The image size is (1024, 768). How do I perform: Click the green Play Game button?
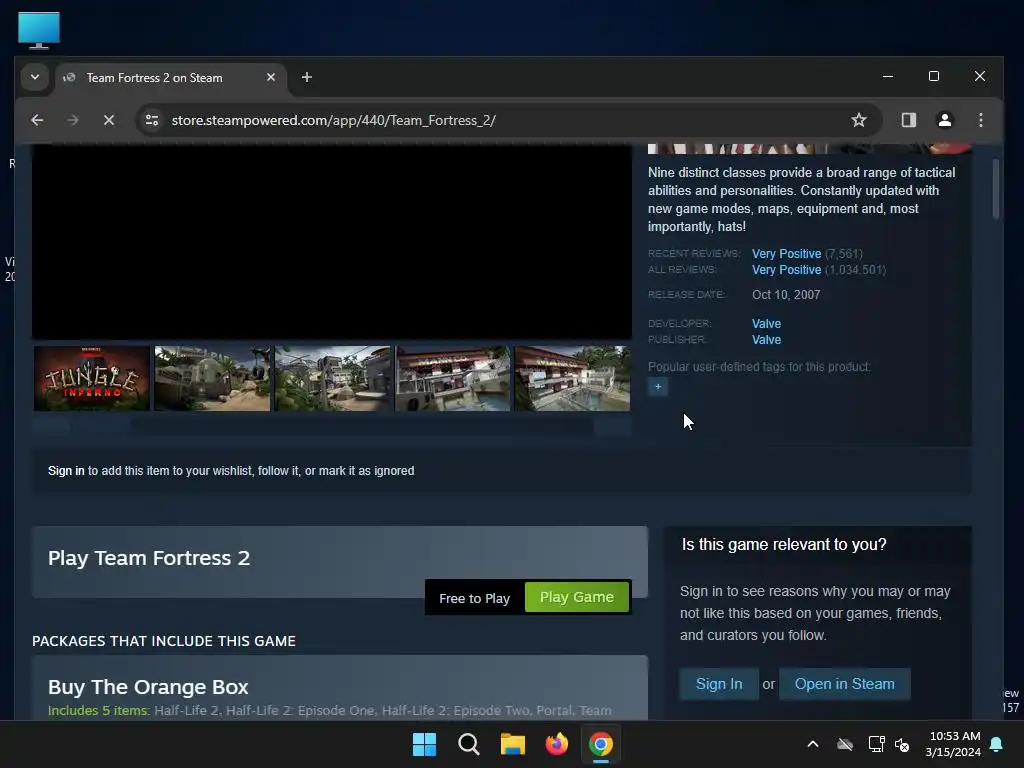point(577,597)
